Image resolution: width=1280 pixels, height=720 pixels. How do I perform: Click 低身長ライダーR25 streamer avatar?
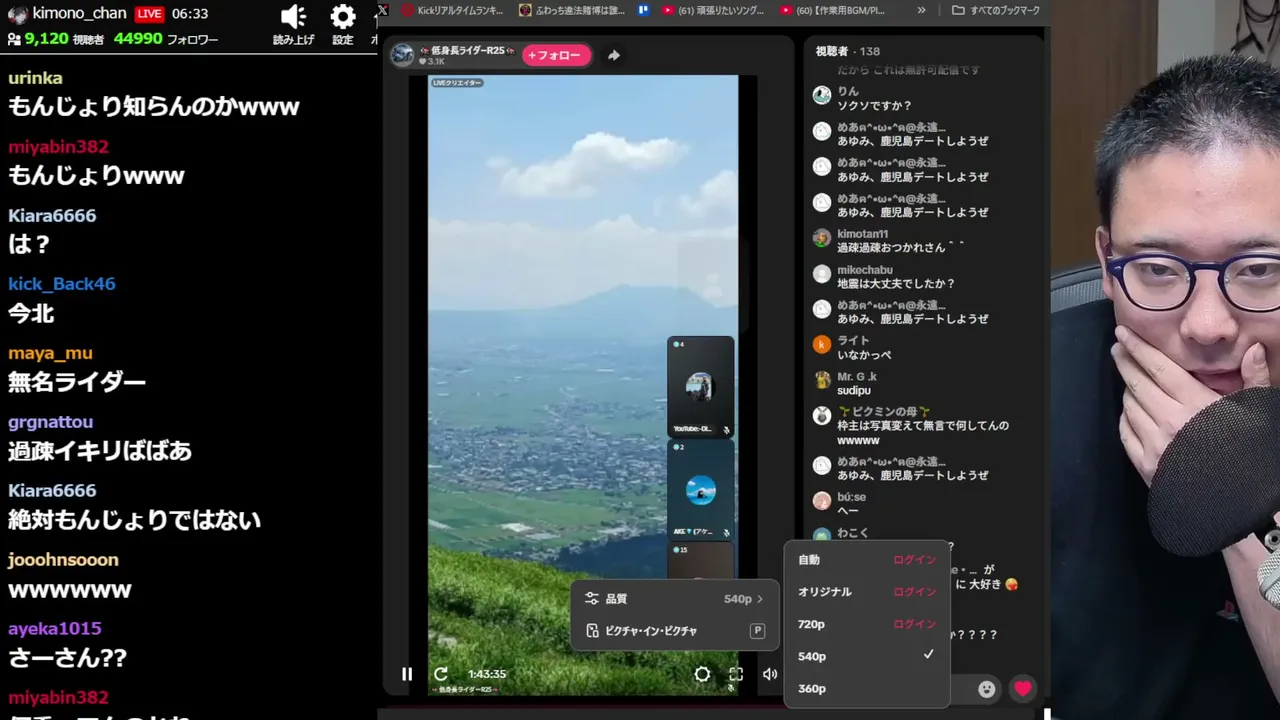click(402, 55)
